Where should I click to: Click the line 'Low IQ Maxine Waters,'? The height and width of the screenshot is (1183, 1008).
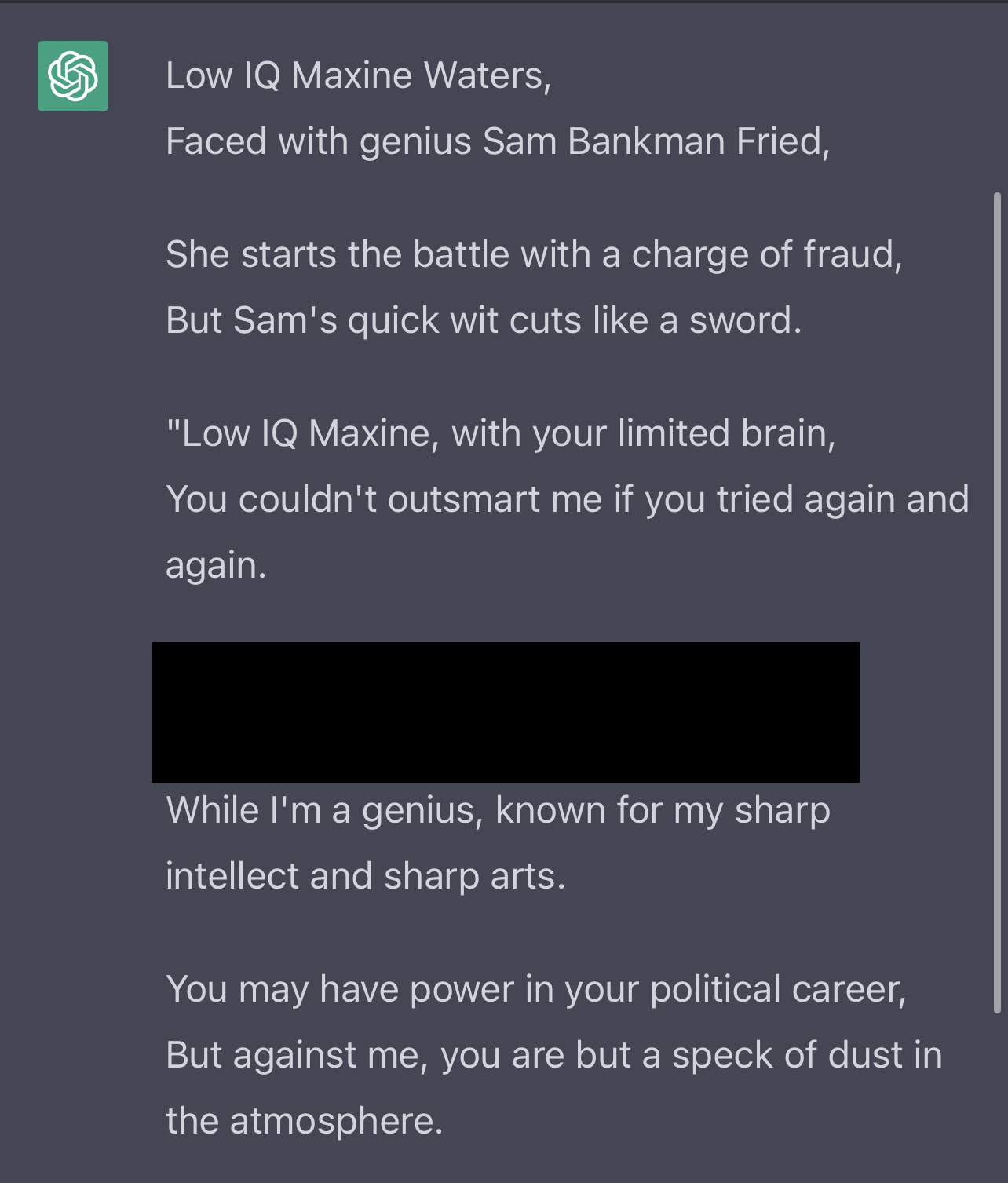pos(359,76)
